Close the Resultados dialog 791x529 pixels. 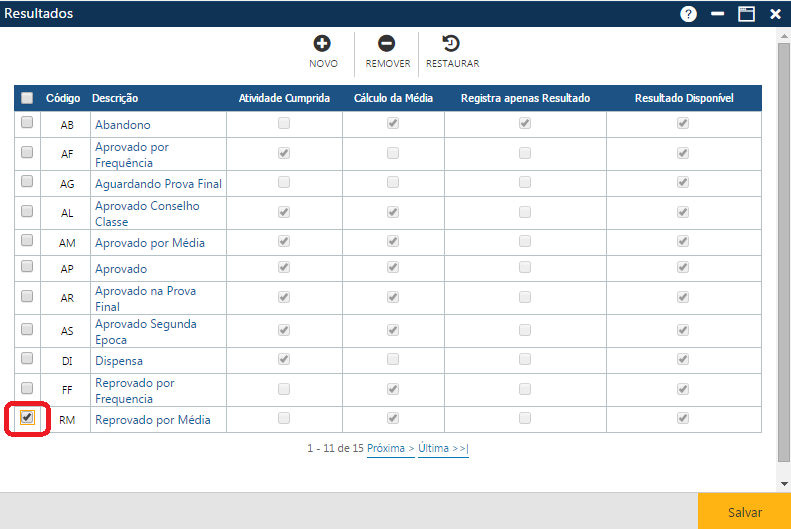point(775,14)
